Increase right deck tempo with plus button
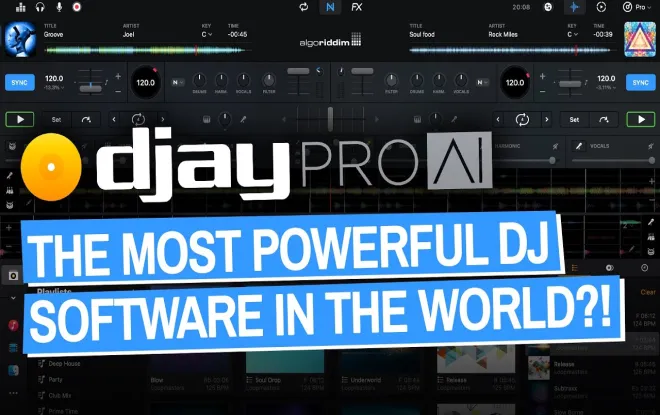The height and width of the screenshot is (415, 660). click(542, 76)
